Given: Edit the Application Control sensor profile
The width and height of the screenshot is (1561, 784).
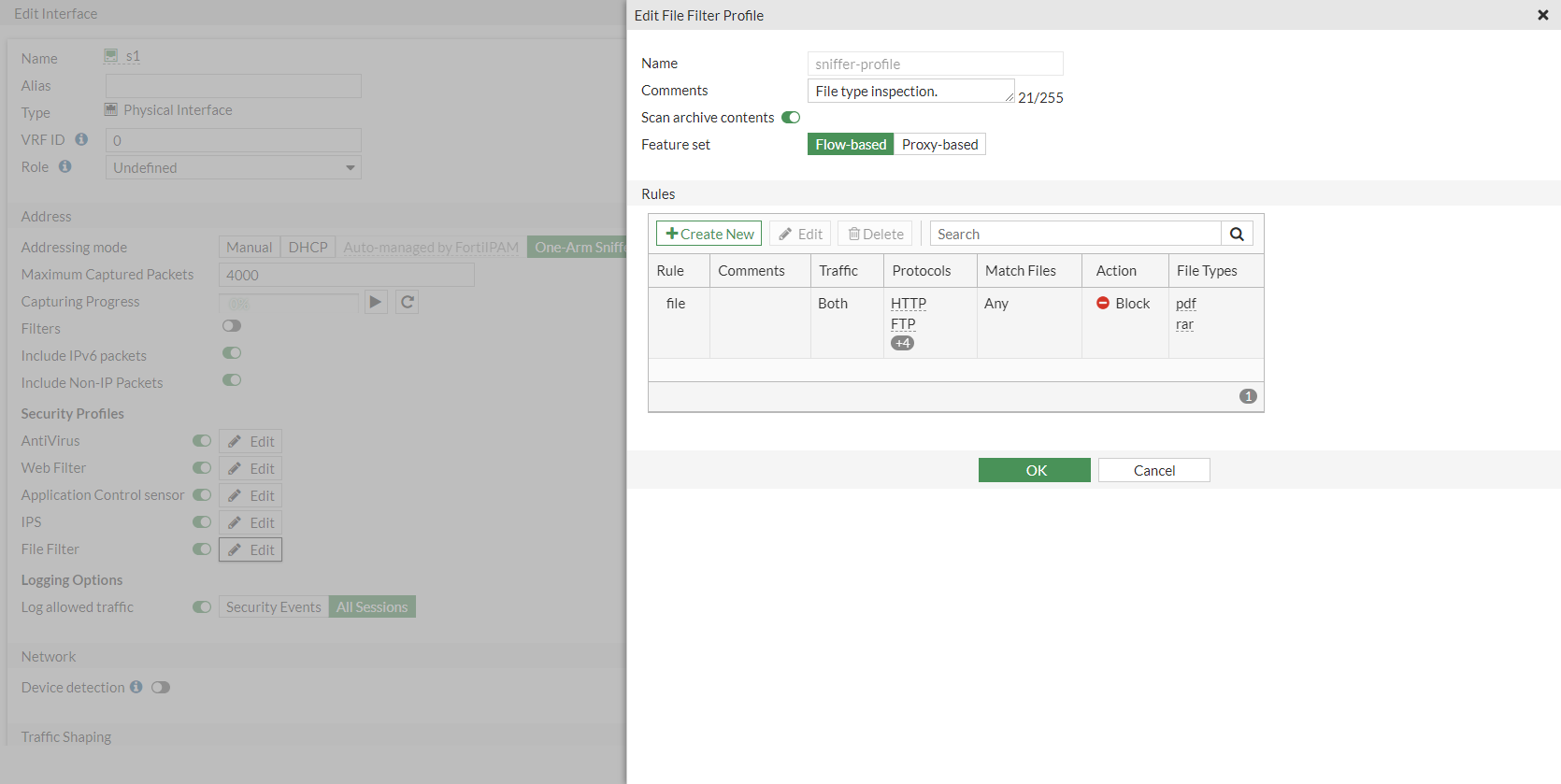Looking at the screenshot, I should [x=251, y=495].
